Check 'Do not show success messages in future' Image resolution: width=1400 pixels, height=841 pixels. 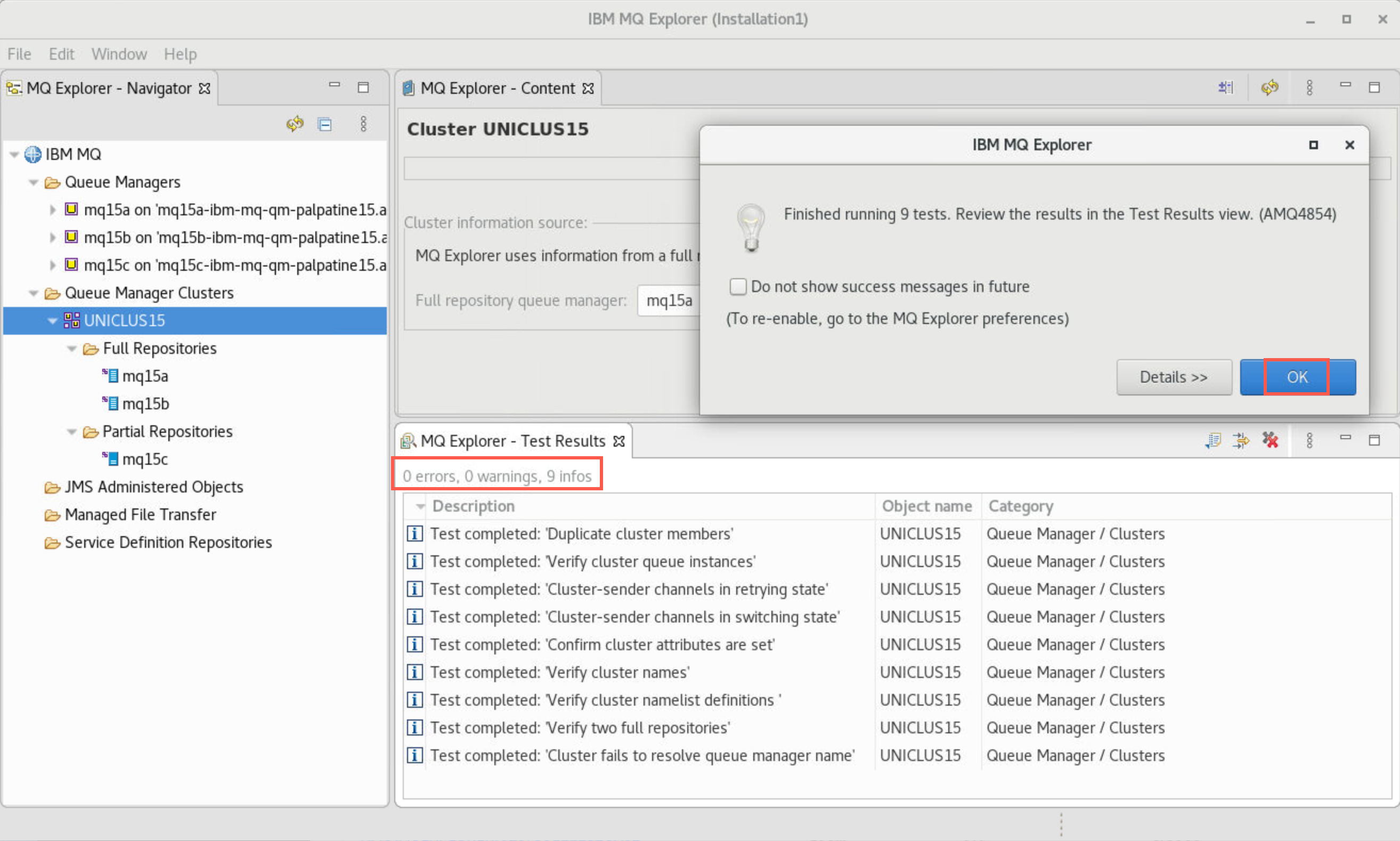point(738,286)
